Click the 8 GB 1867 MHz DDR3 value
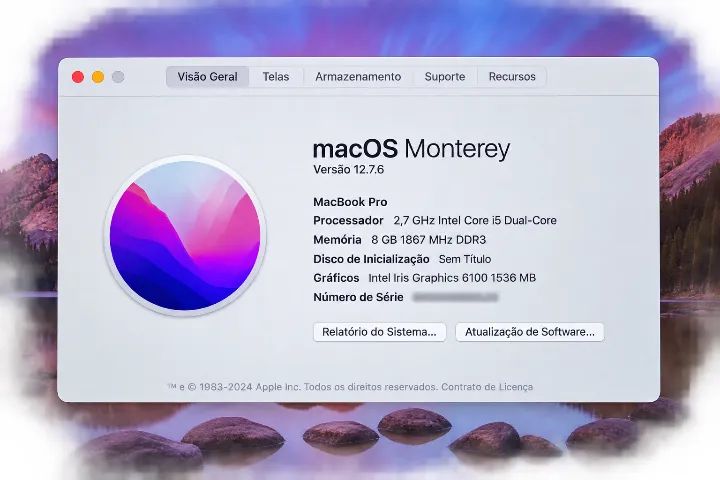 (x=428, y=240)
